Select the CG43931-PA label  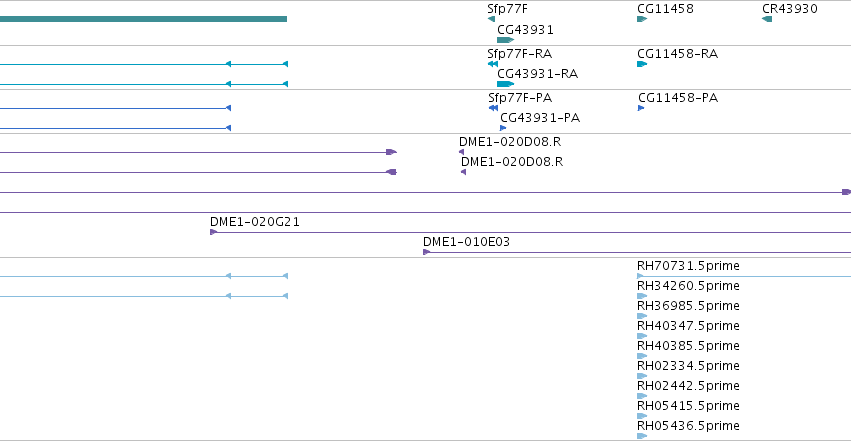(x=540, y=118)
